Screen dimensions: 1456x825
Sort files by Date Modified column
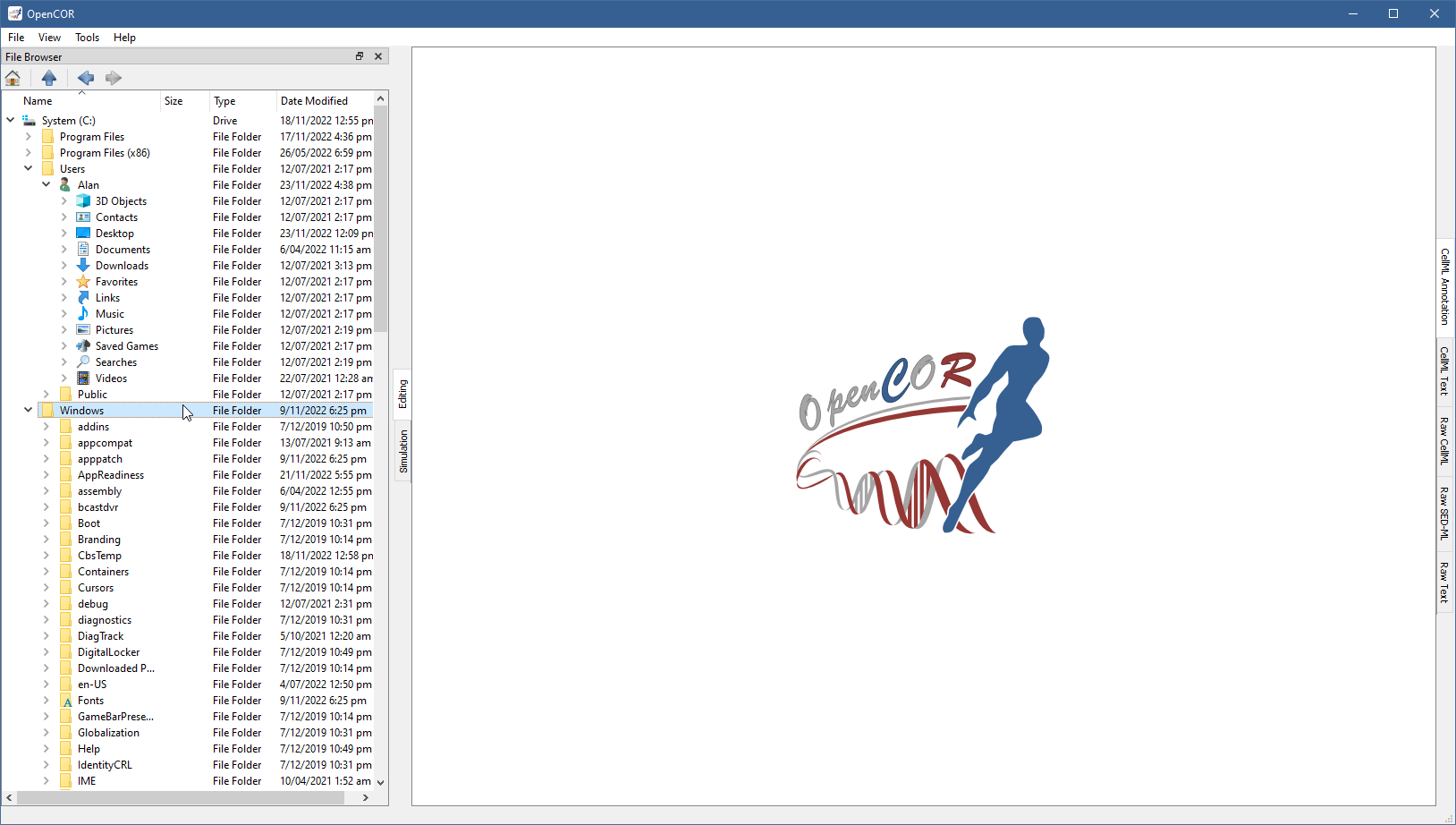314,101
